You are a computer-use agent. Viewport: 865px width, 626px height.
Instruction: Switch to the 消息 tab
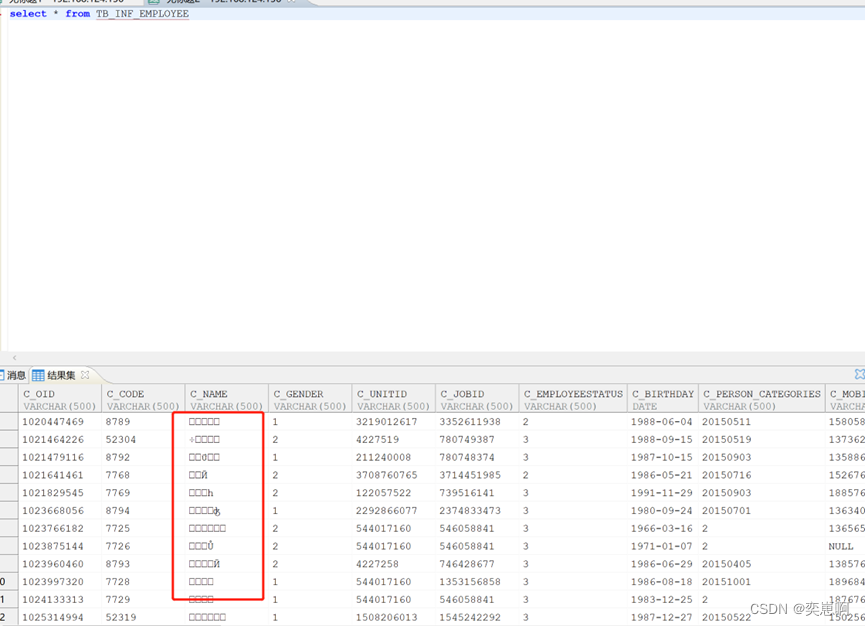[15, 373]
